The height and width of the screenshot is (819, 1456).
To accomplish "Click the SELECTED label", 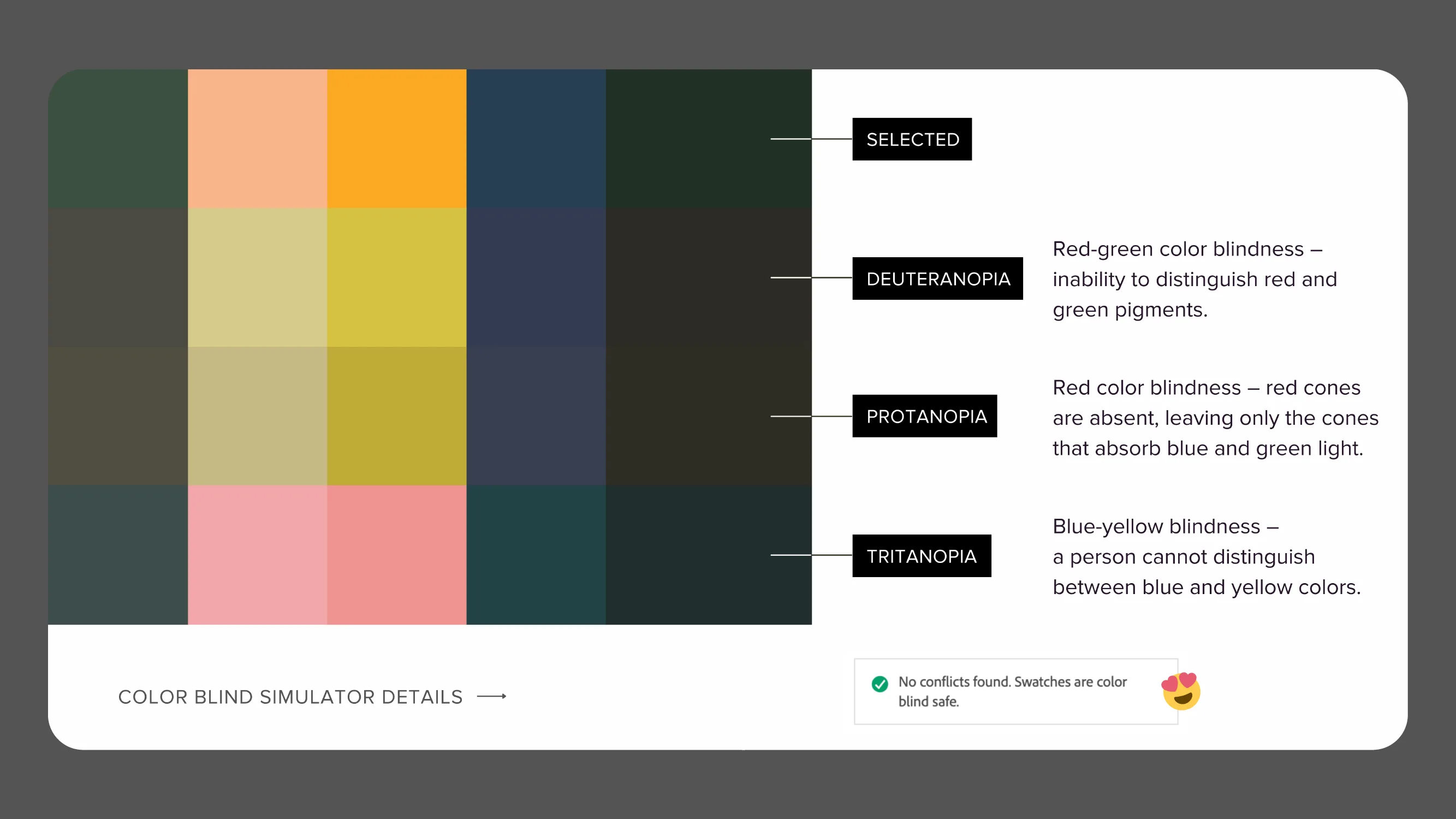I will [912, 139].
